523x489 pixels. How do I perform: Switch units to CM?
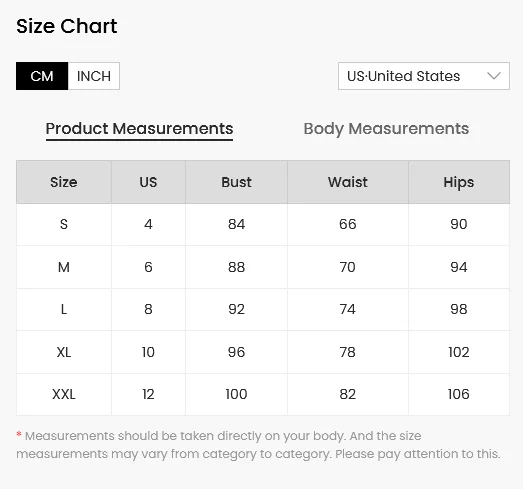(42, 76)
